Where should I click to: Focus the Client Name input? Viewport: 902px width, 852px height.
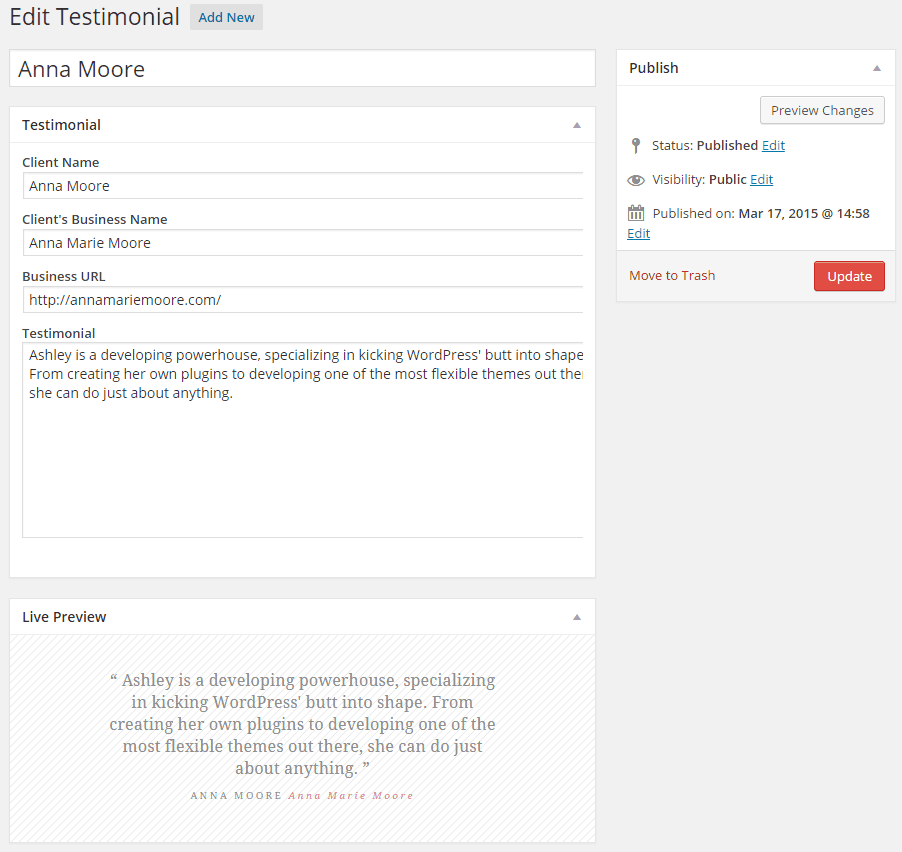pos(302,186)
